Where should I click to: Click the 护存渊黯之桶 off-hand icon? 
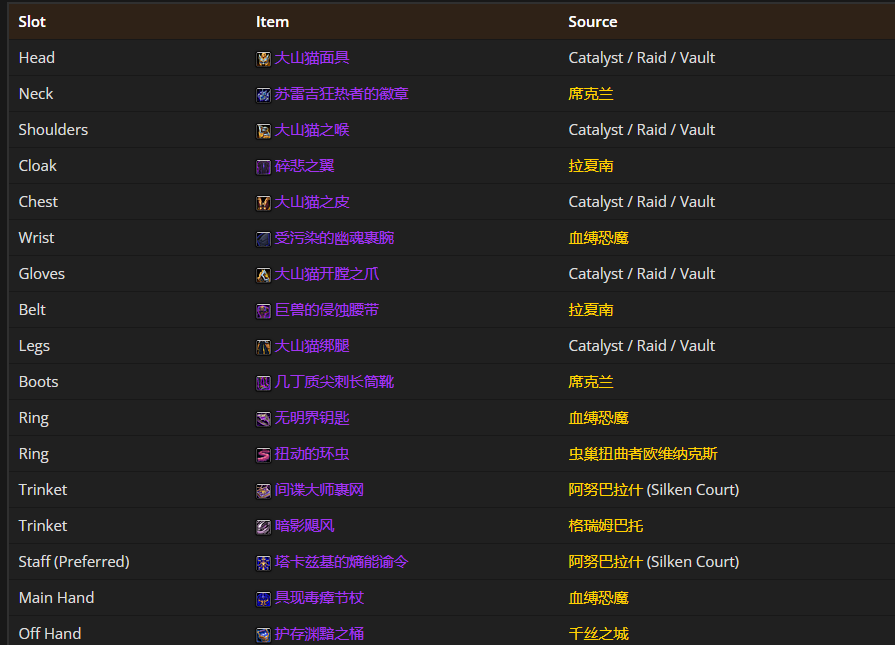pos(264,635)
